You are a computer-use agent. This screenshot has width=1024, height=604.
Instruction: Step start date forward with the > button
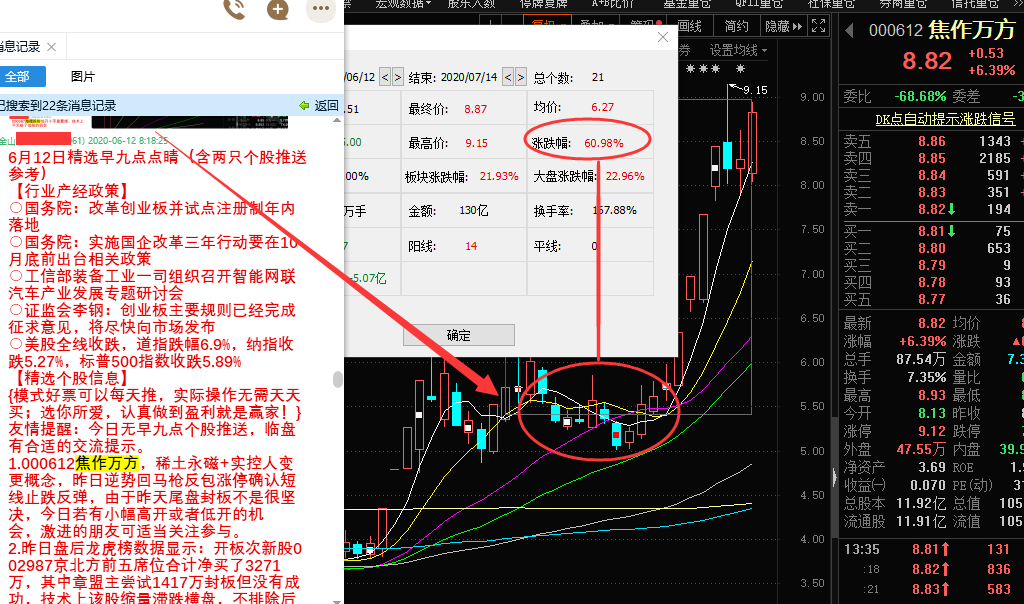398,77
